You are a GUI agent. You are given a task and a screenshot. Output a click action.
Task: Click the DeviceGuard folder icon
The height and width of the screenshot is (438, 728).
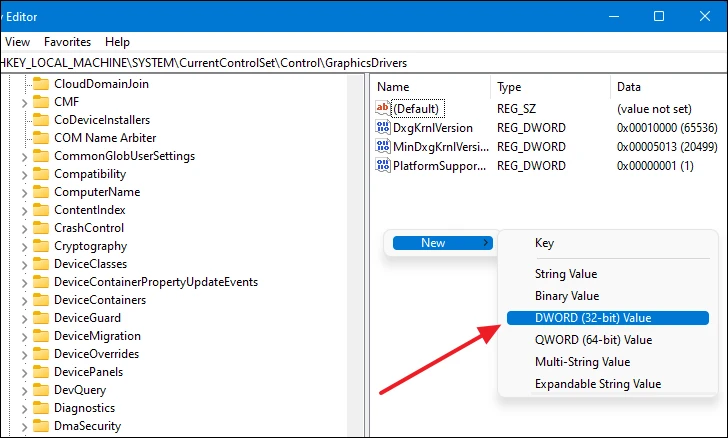click(40, 318)
